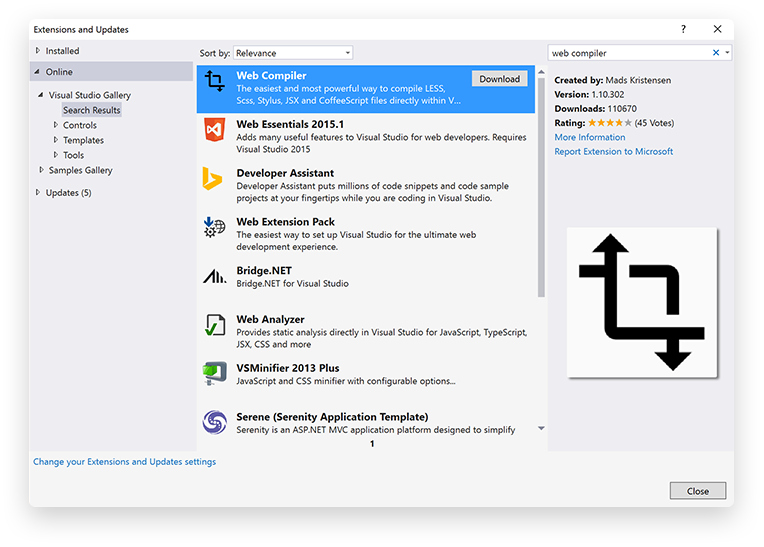Click the Web Extension Pack icon

click(214, 227)
